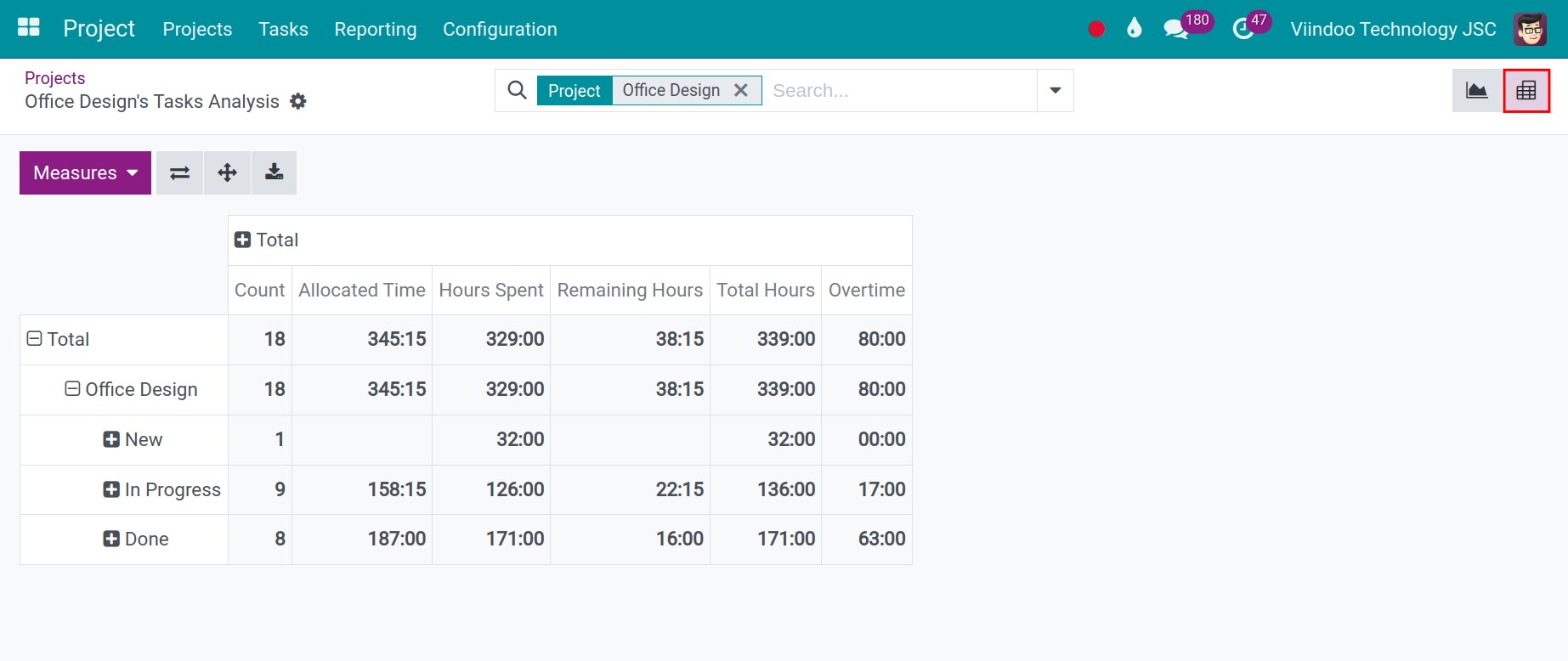Click Done Allocated Time cell 187:00

(x=362, y=540)
